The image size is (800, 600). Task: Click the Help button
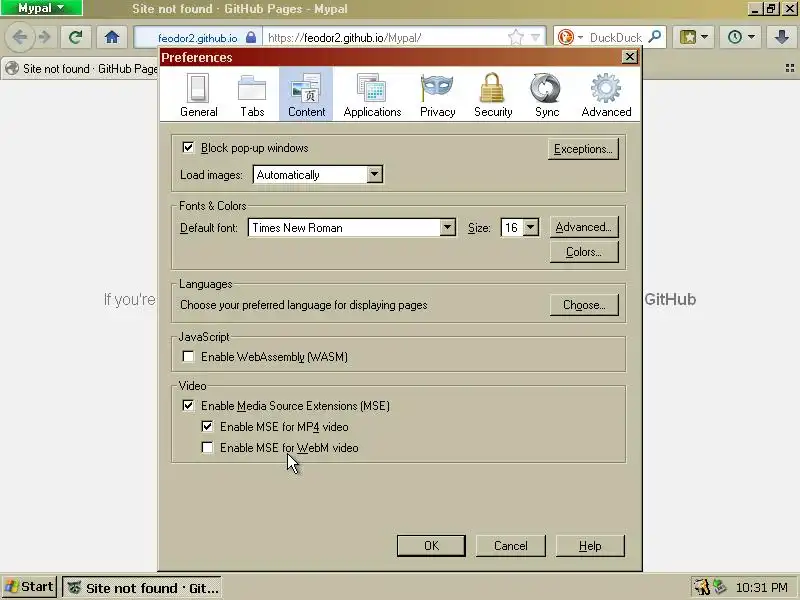click(x=590, y=546)
